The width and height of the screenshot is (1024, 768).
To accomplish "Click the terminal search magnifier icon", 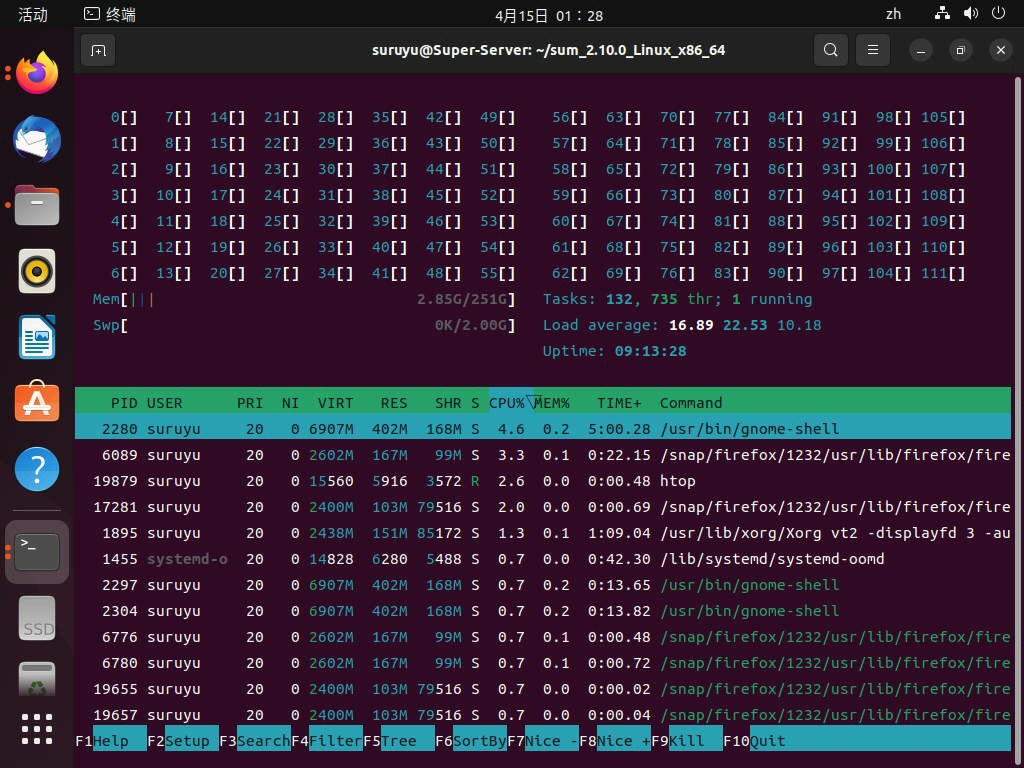I will 831,50.
